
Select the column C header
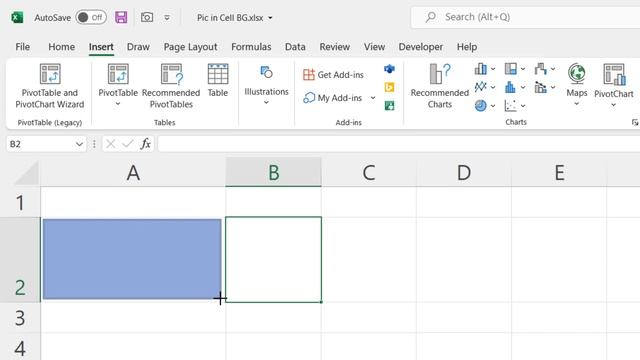pyautogui.click(x=369, y=172)
